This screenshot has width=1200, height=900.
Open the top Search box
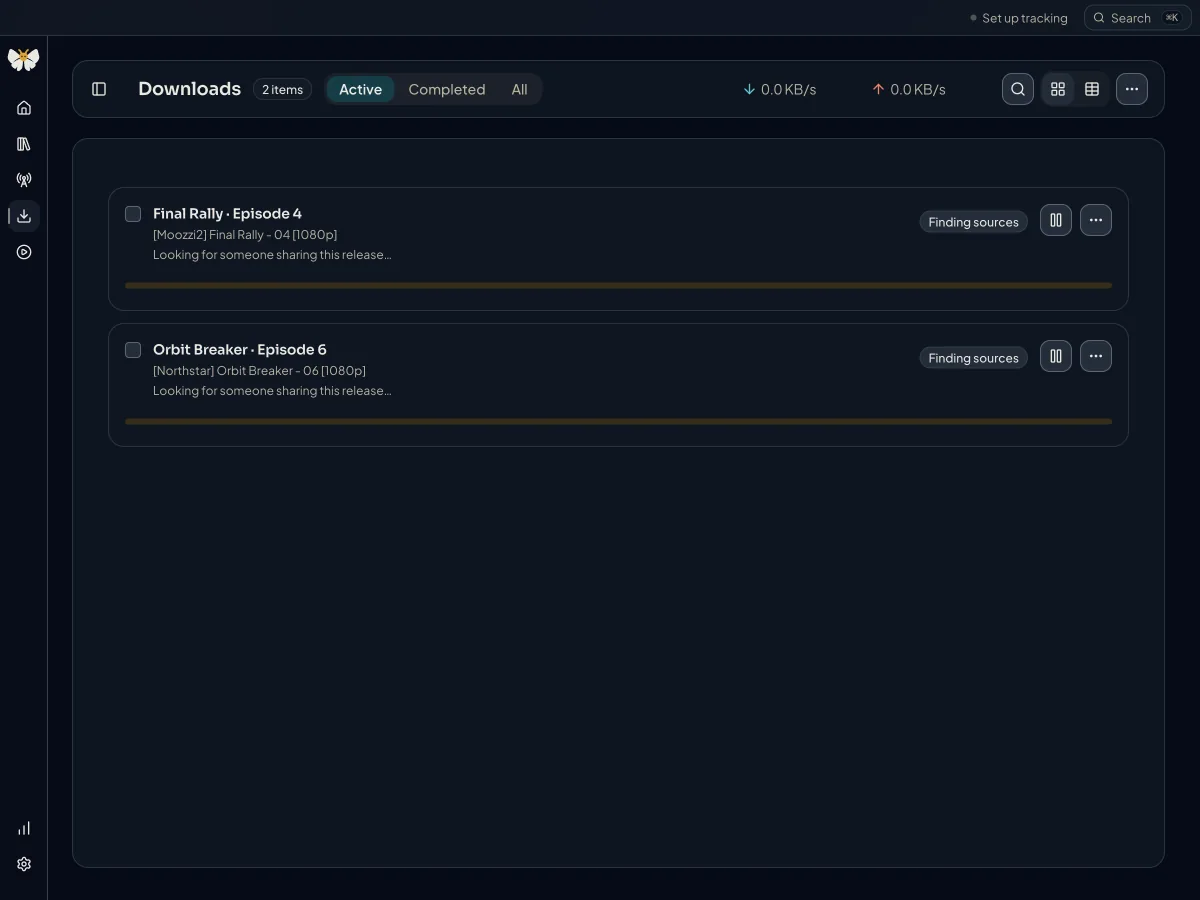(1138, 18)
